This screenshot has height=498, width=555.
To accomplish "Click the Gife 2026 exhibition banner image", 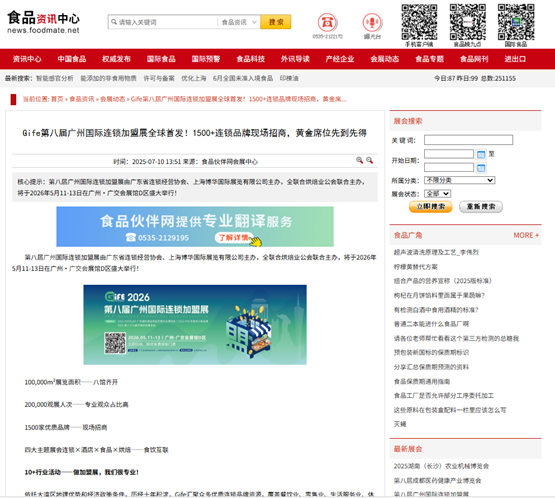I will 195,325.
